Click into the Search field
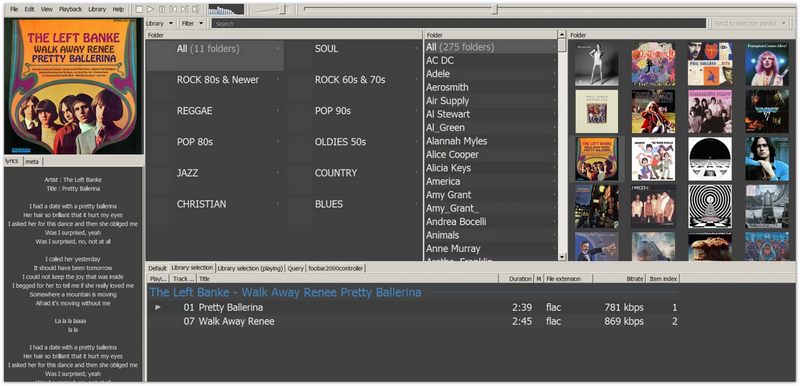This screenshot has height=386, width=800. (459, 23)
